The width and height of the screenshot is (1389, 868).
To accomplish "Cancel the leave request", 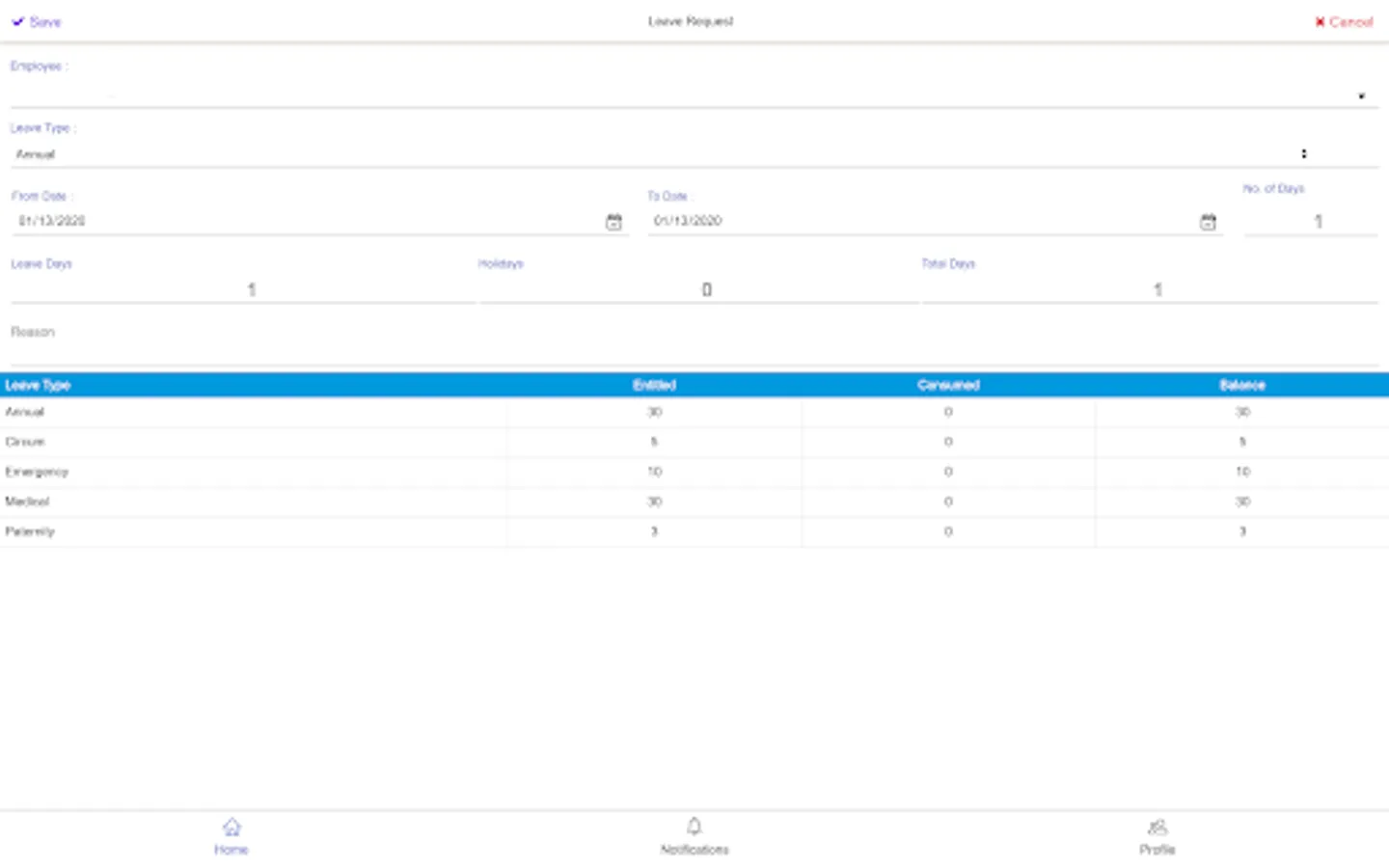I will point(1344,21).
